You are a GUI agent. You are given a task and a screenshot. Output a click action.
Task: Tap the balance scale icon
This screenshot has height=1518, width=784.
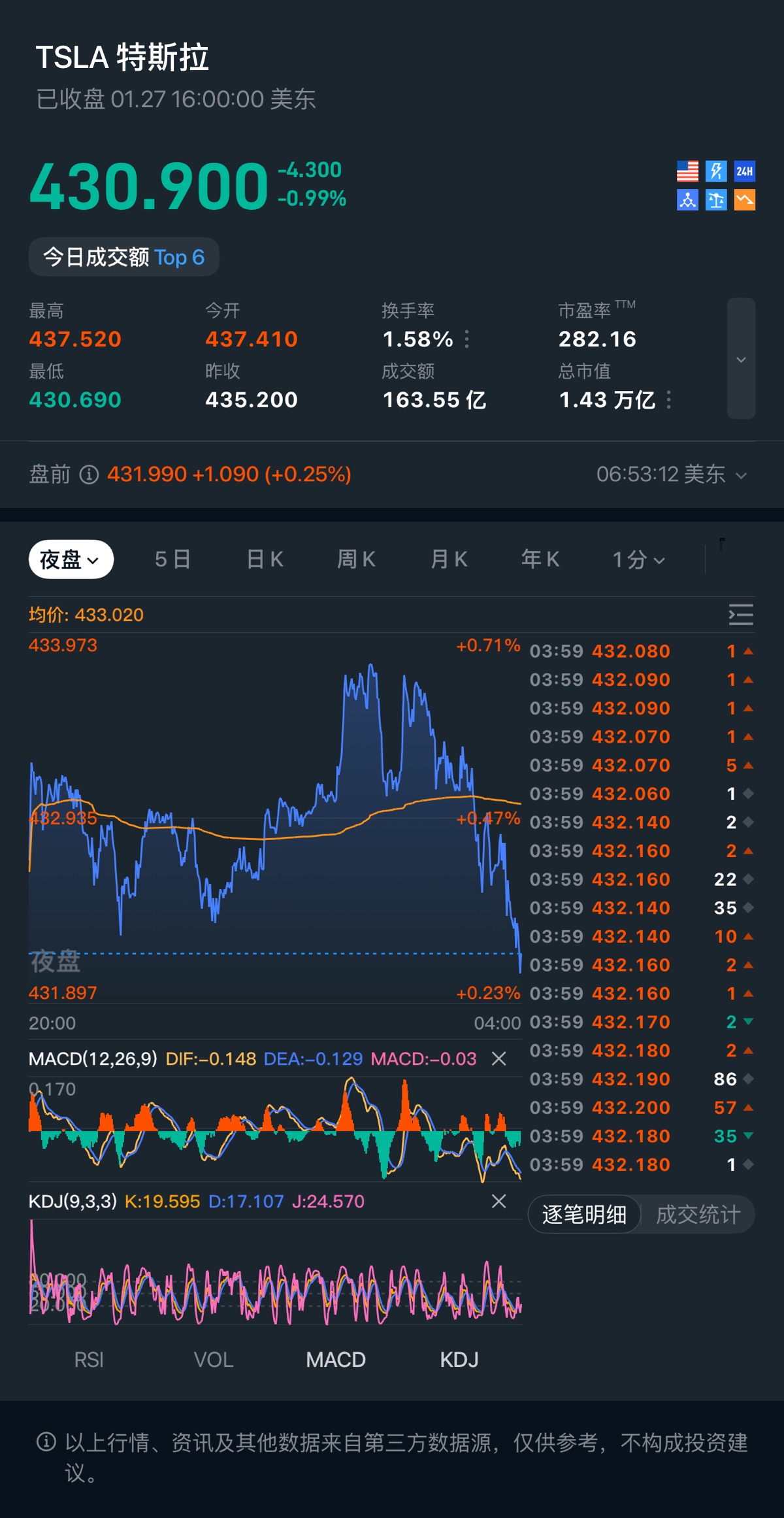pos(716,200)
